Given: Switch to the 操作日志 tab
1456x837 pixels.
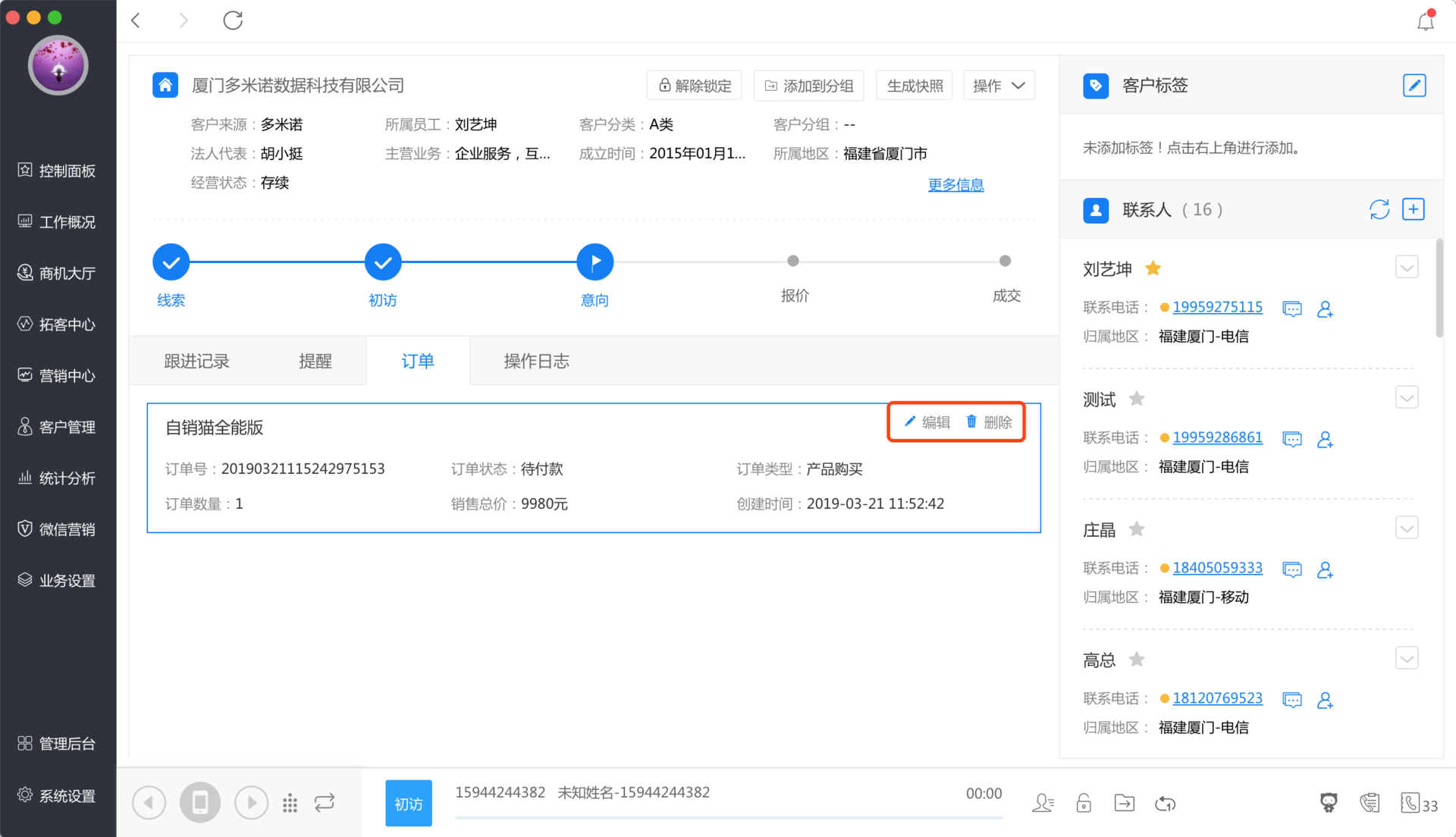Looking at the screenshot, I should pos(537,361).
